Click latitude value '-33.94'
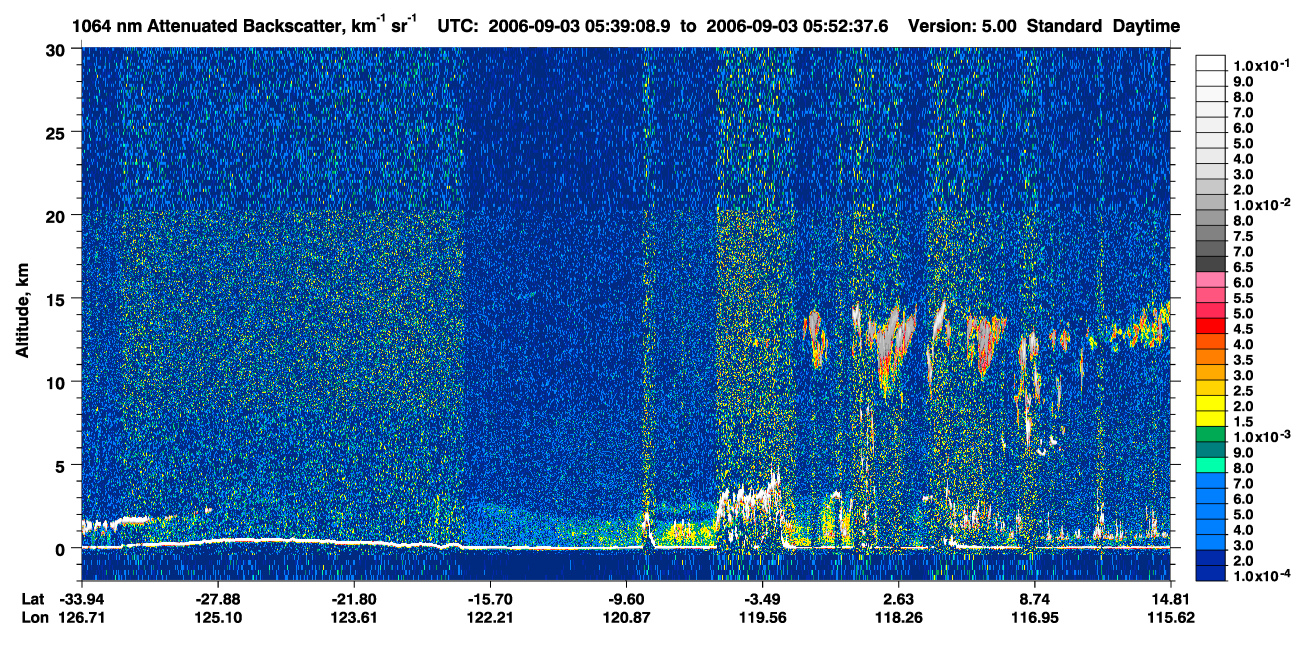Viewport: 1300px width, 667px height. 82,599
